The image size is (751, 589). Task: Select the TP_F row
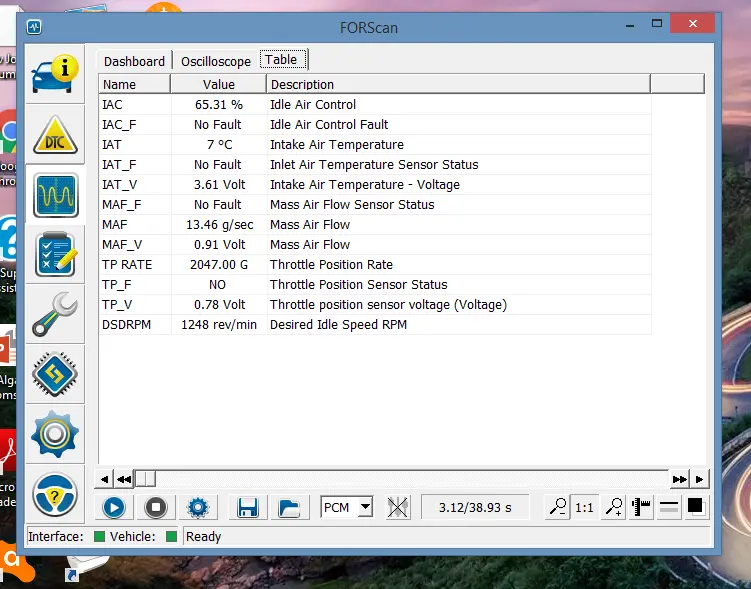pyautogui.click(x=375, y=285)
